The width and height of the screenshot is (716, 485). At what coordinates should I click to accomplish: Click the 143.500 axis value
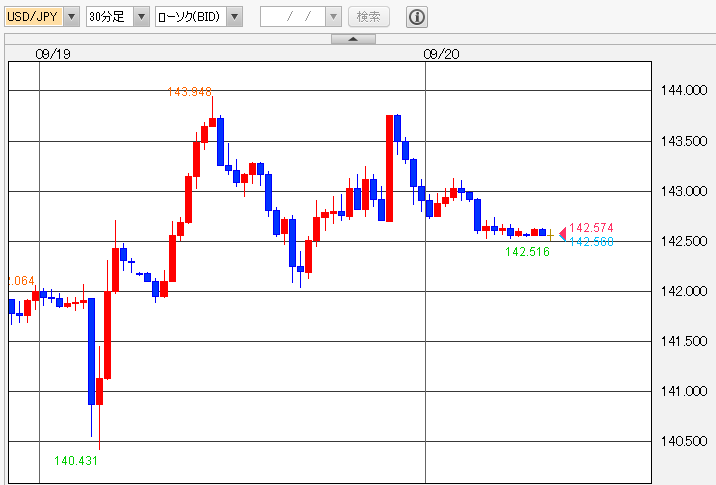click(684, 141)
